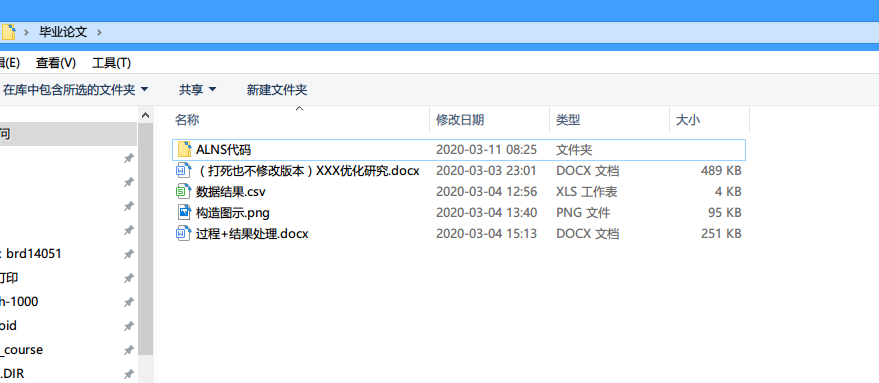Click the sidebar scrollbar up arrow

pyautogui.click(x=146, y=116)
